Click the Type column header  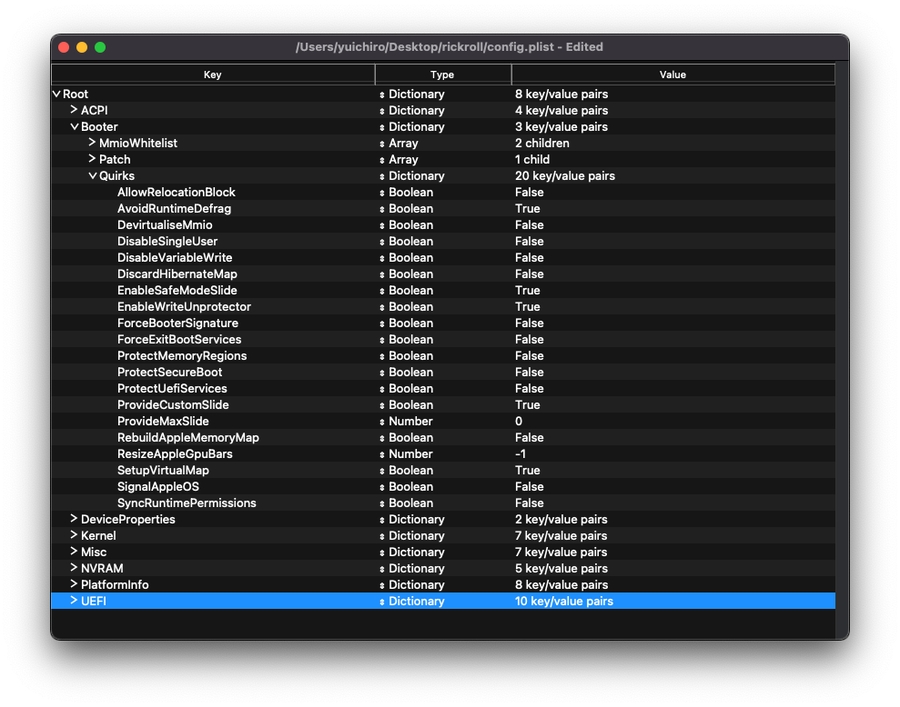pyautogui.click(x=442, y=75)
